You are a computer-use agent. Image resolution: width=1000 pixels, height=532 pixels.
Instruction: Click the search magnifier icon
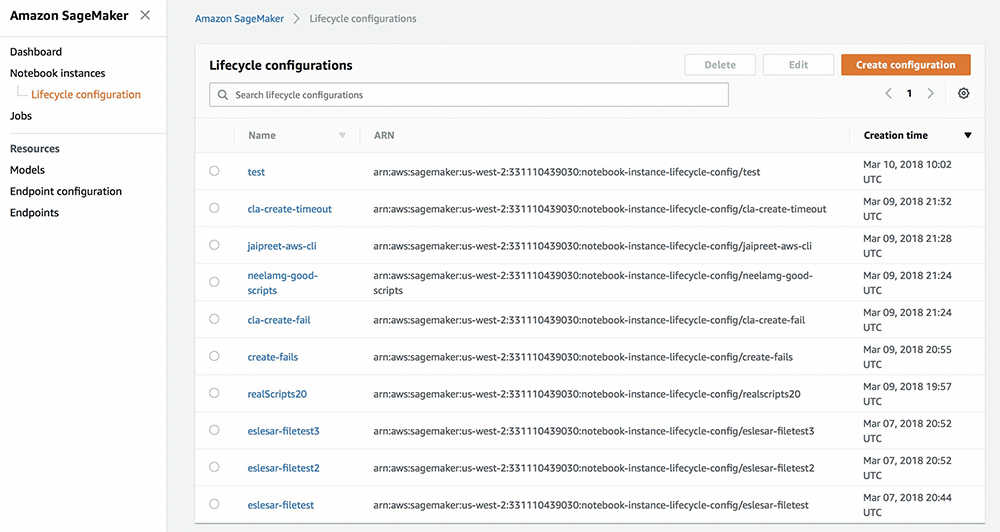click(x=223, y=95)
